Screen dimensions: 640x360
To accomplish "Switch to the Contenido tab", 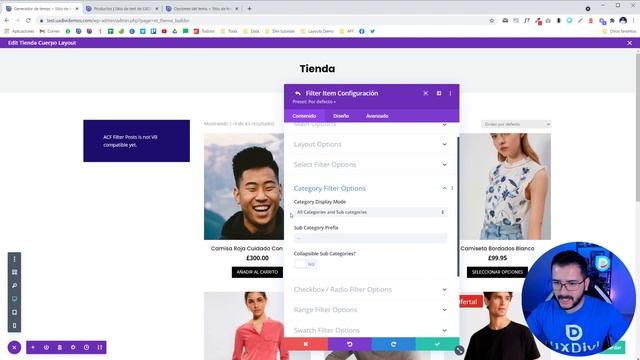I will [304, 116].
